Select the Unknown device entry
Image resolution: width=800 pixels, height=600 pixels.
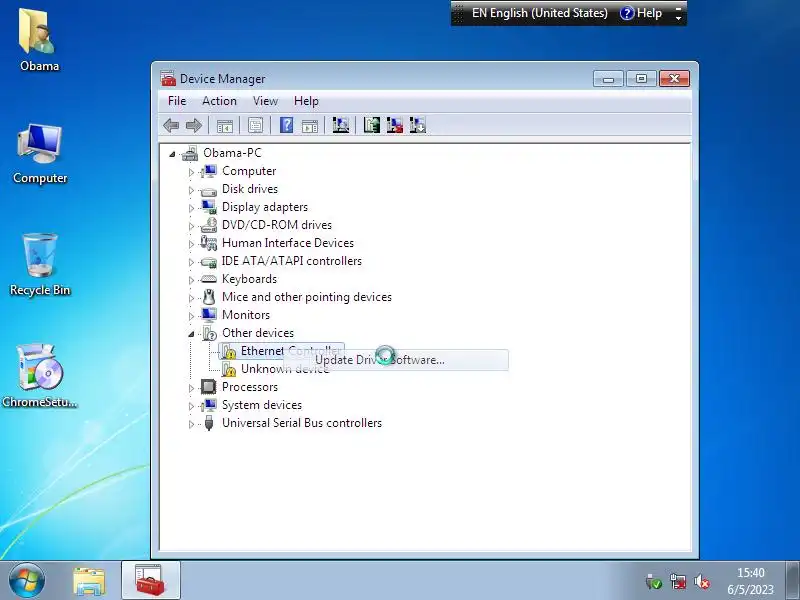pyautogui.click(x=285, y=368)
